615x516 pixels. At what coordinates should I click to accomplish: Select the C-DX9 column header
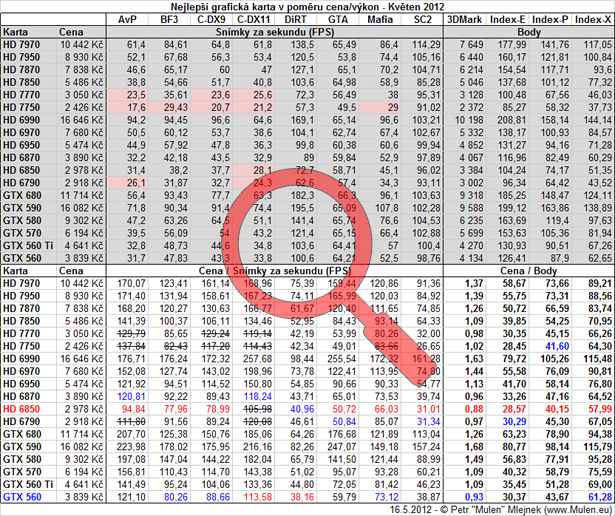(x=212, y=20)
